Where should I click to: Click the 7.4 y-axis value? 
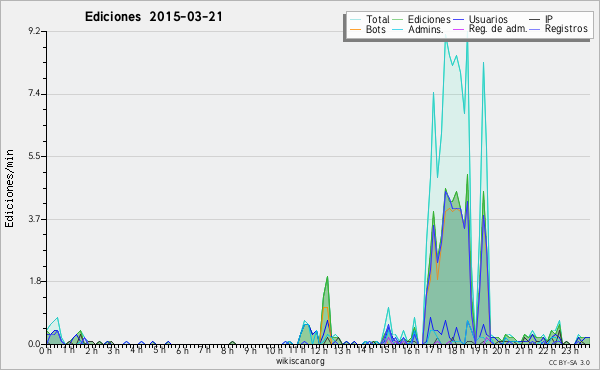coord(34,94)
